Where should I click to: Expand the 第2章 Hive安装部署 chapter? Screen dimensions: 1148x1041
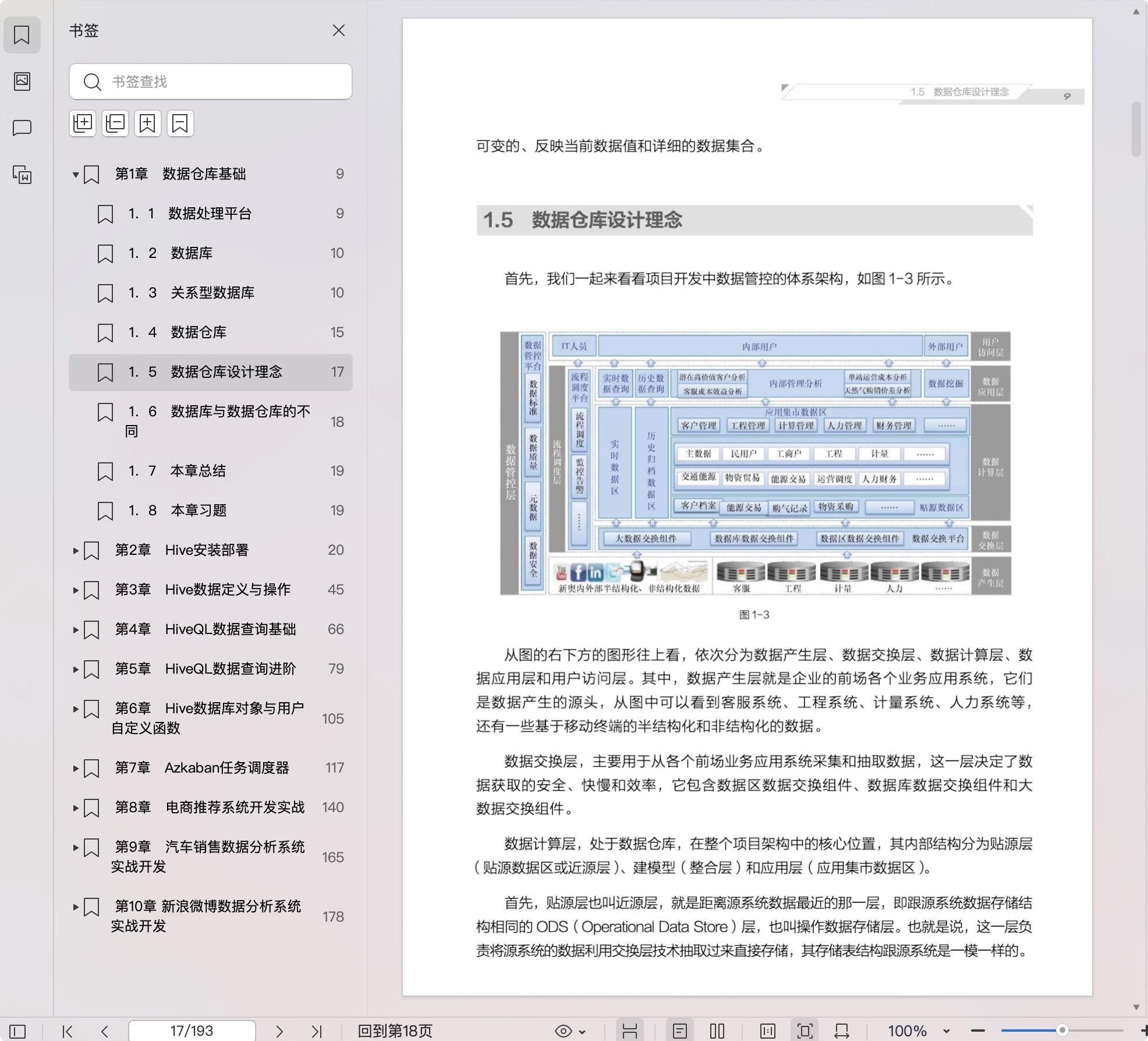click(76, 550)
